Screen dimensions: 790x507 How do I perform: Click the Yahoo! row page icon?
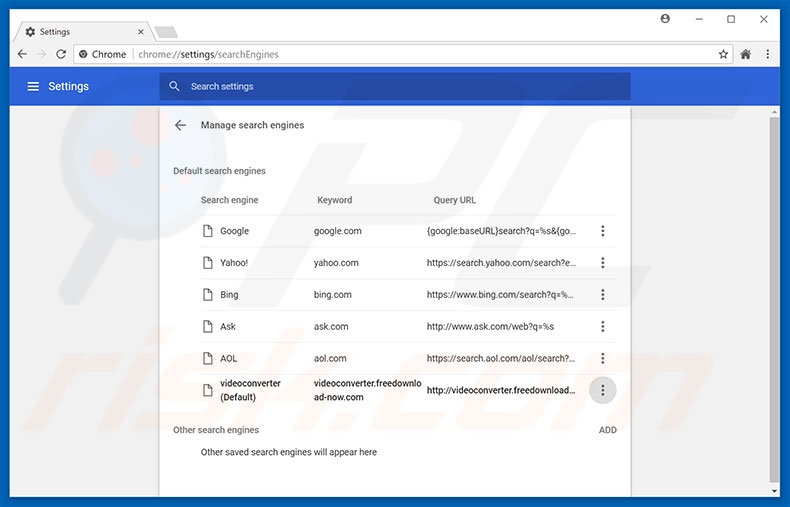pyautogui.click(x=208, y=263)
